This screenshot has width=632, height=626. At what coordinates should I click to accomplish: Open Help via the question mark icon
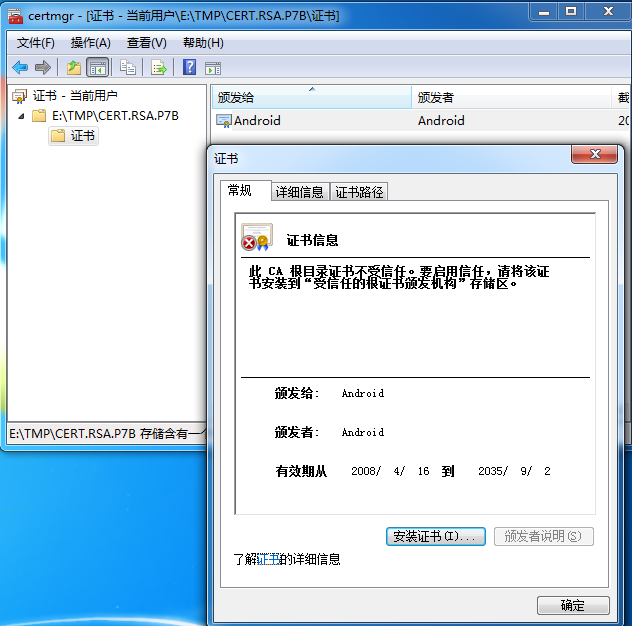click(189, 67)
